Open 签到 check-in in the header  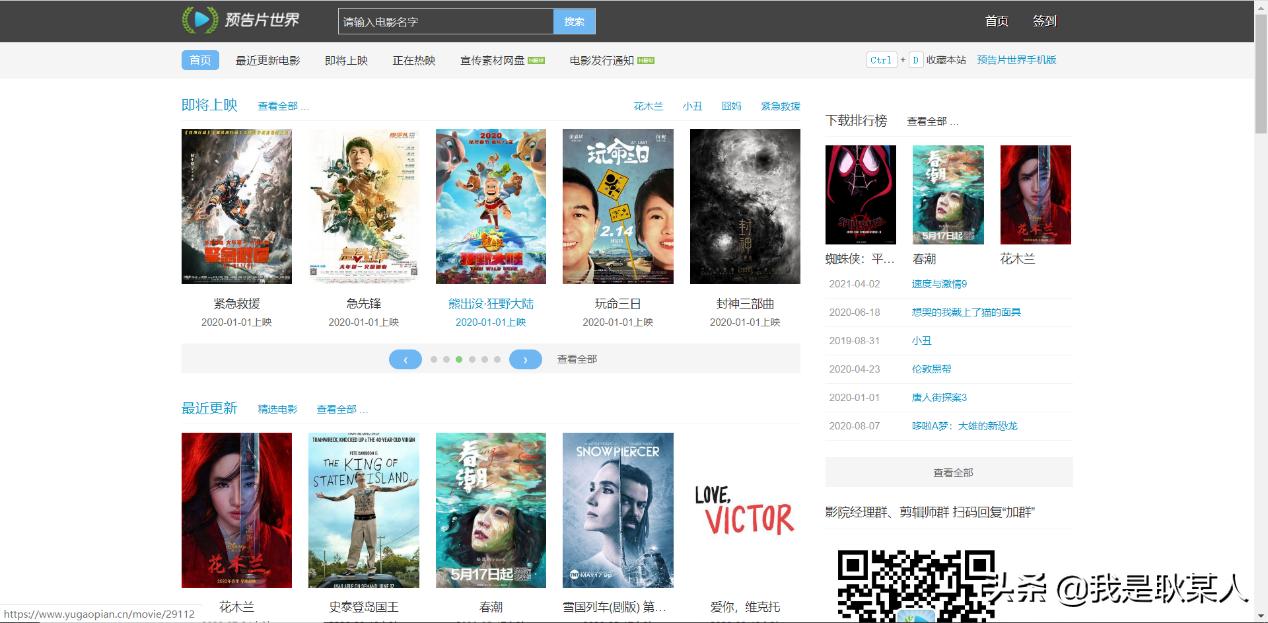point(1044,21)
